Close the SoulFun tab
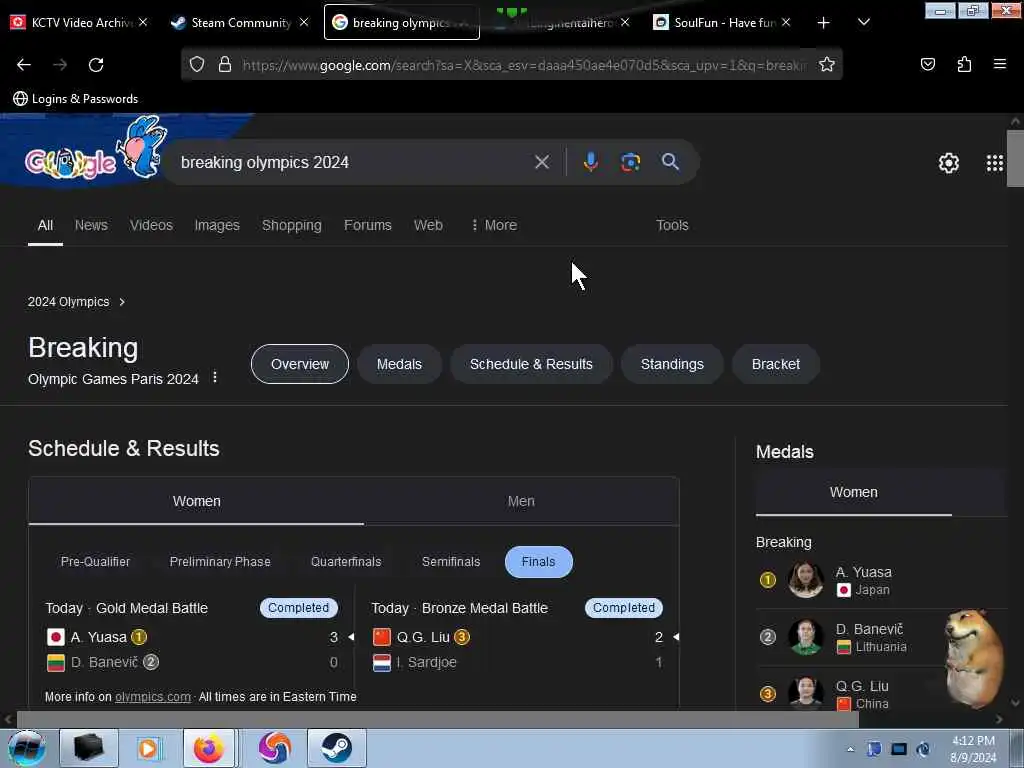The height and width of the screenshot is (768, 1024). 786,22
